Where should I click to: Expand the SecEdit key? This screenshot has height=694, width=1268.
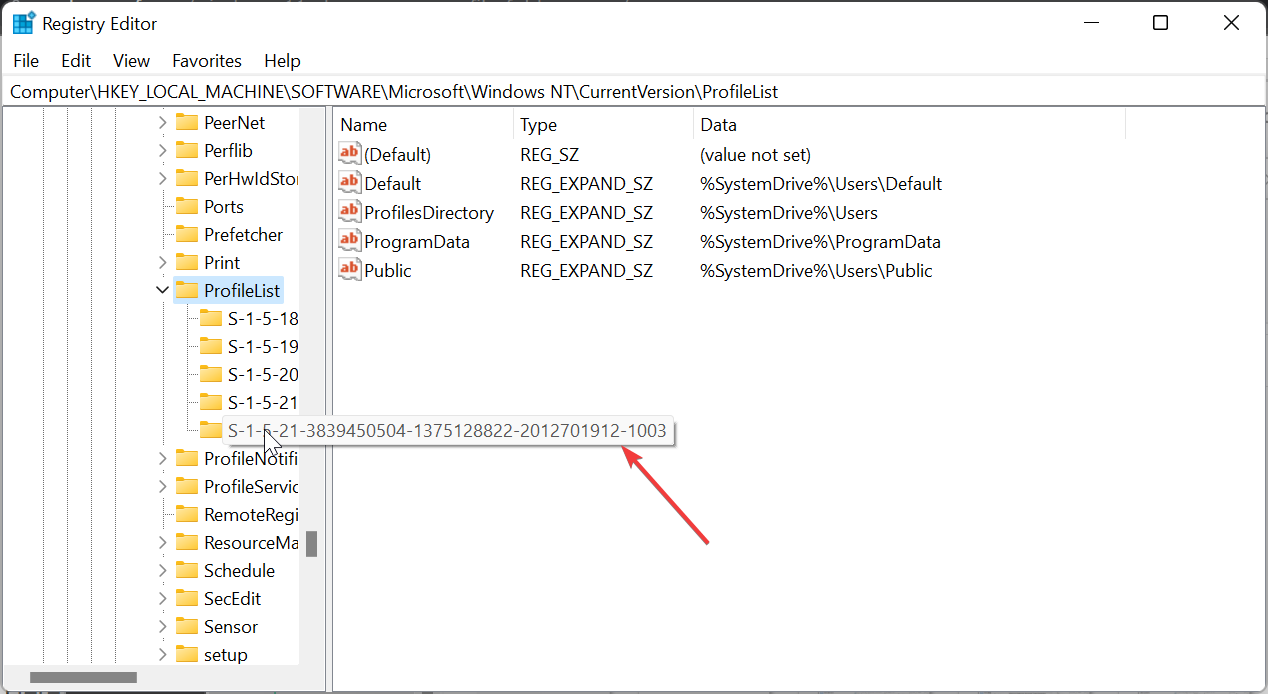click(x=163, y=599)
